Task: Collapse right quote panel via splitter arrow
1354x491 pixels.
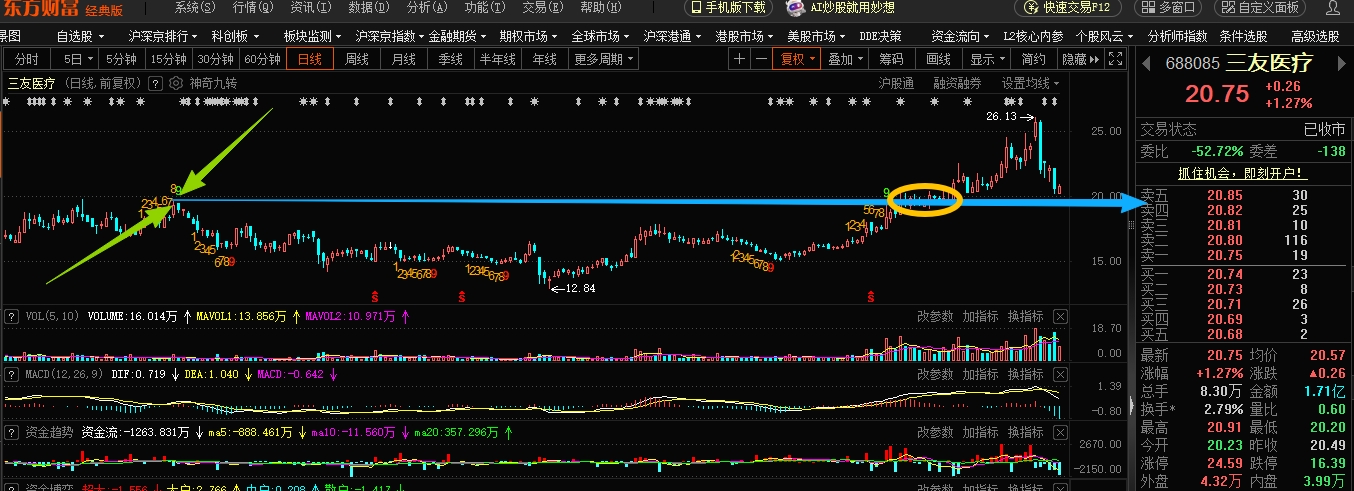Action: (x=1132, y=405)
